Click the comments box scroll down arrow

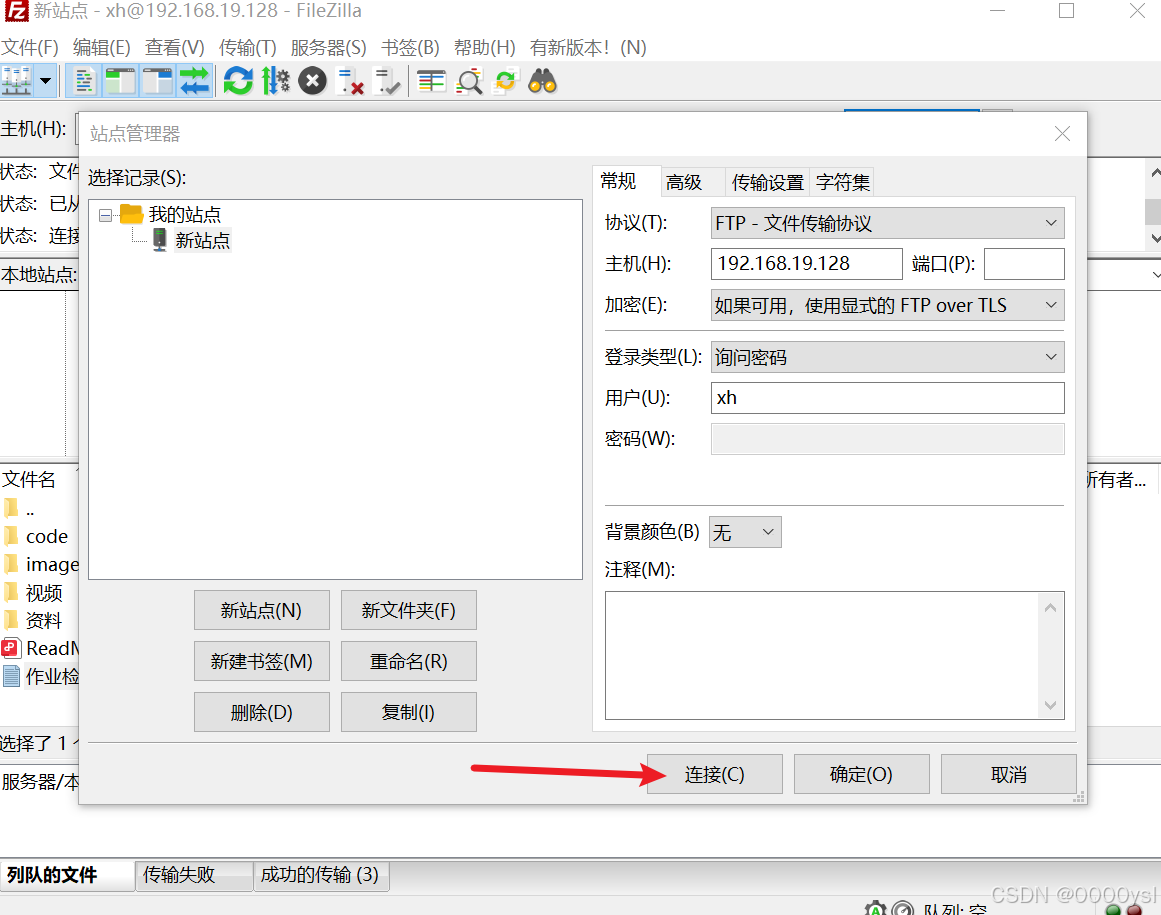tap(1050, 705)
